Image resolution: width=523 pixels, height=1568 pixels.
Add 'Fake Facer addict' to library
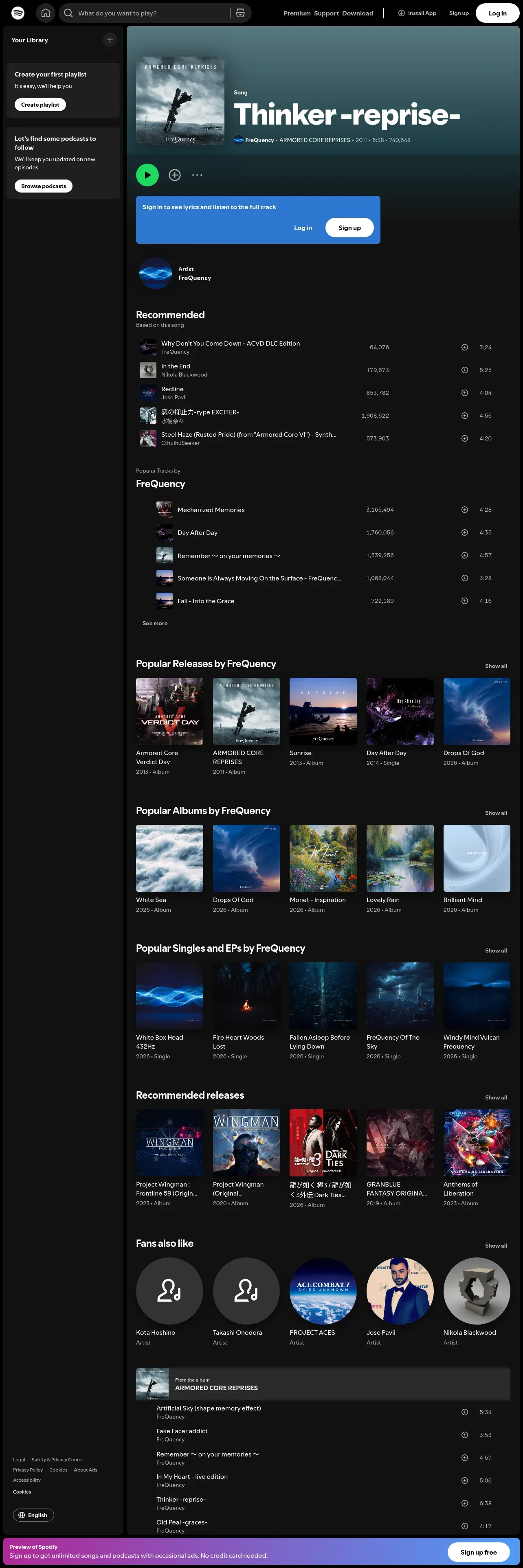[465, 1435]
